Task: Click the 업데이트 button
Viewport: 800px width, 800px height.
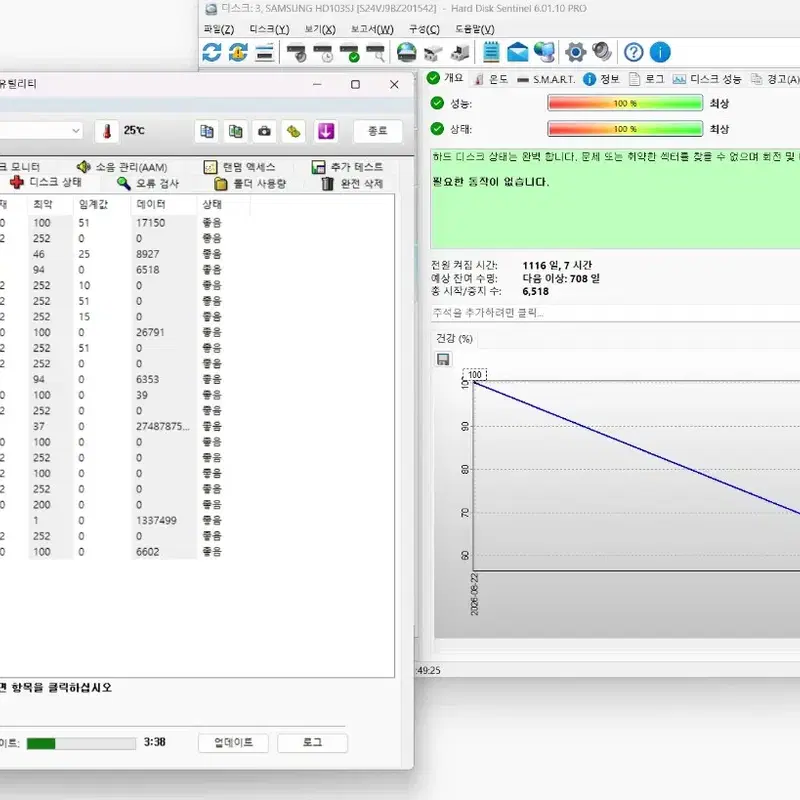Action: point(233,742)
